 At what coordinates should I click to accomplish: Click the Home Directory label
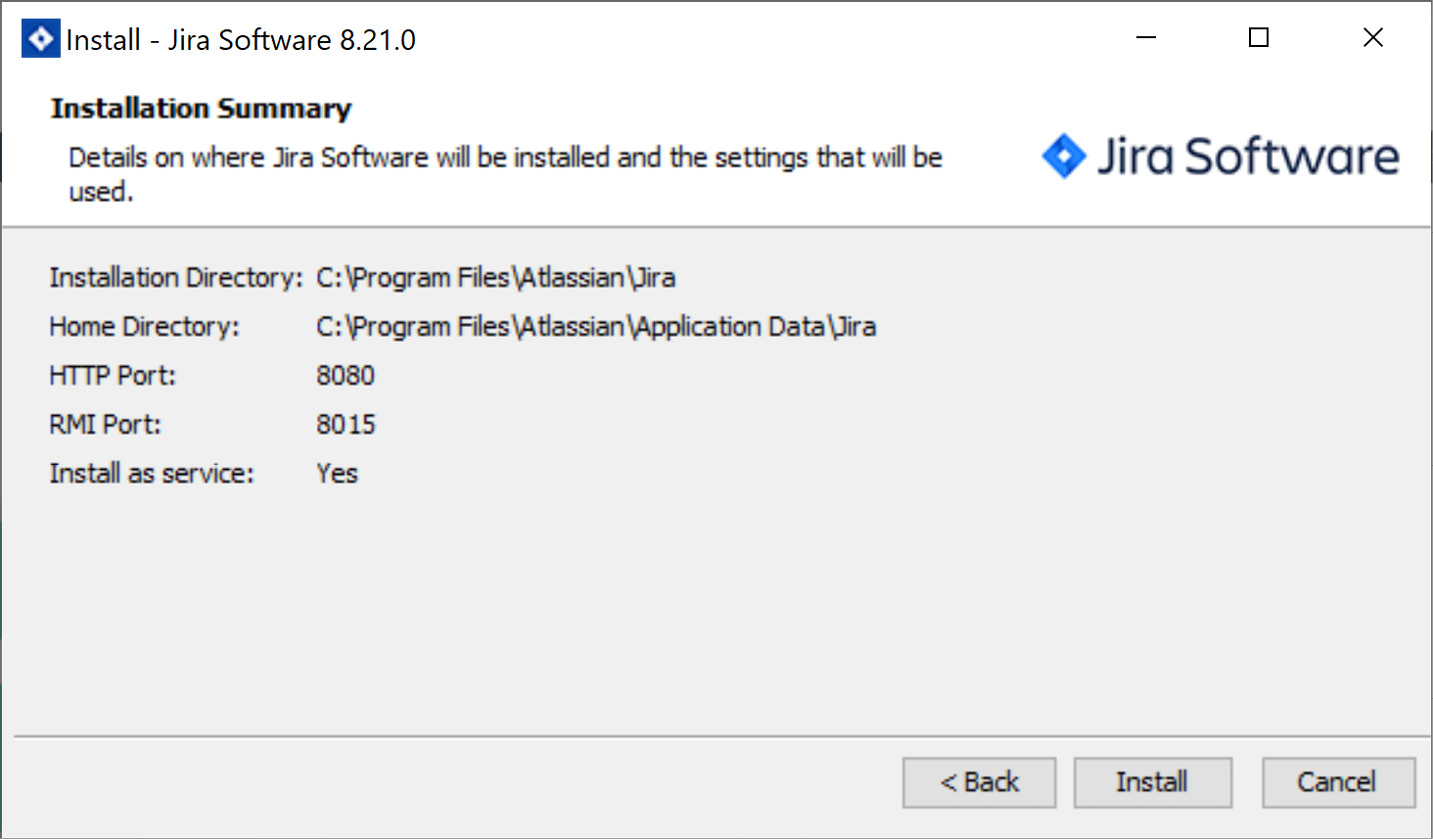pyautogui.click(x=143, y=326)
